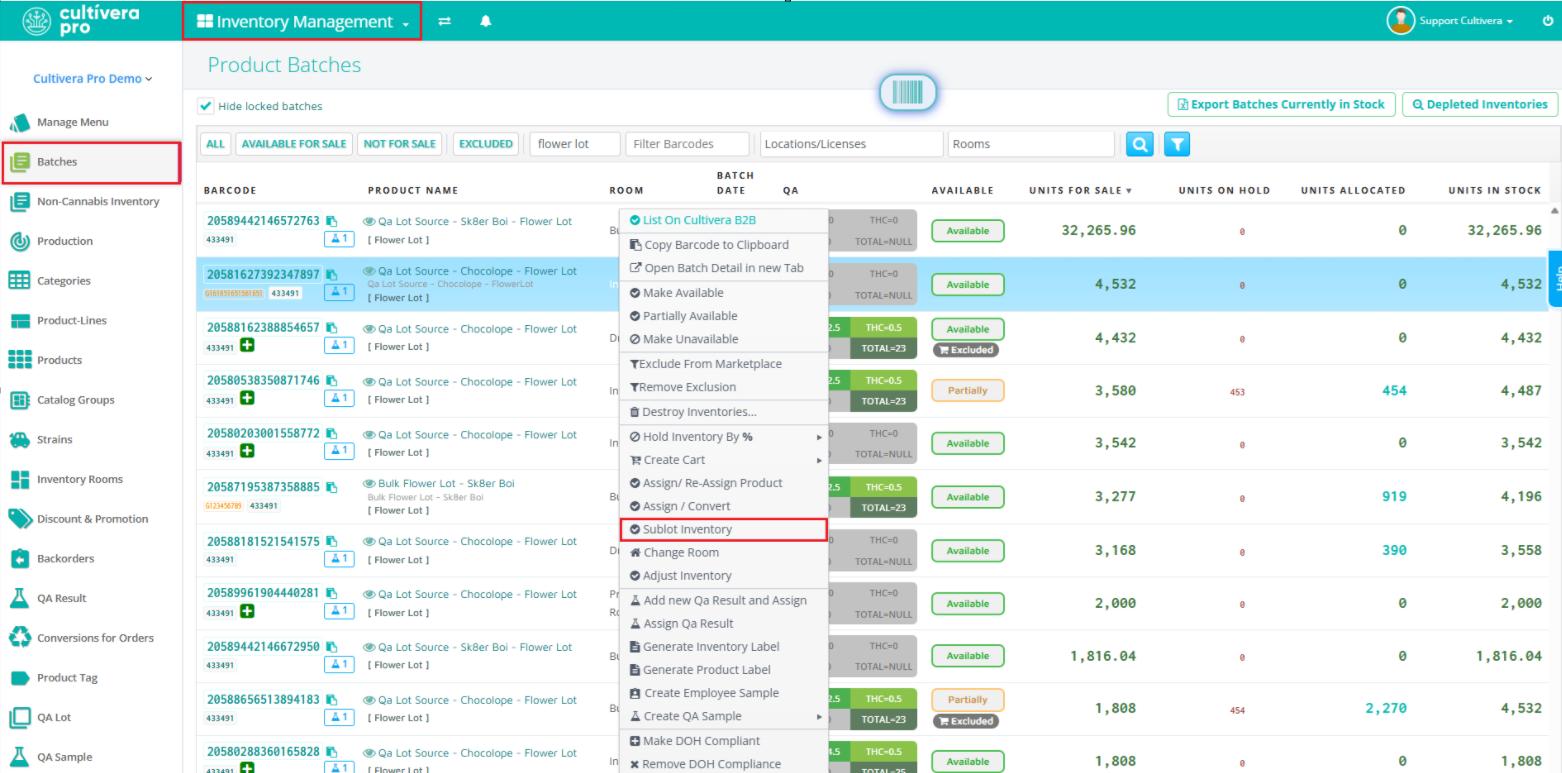Click blue 1 badge for batch 20588181521541575

pos(339,559)
